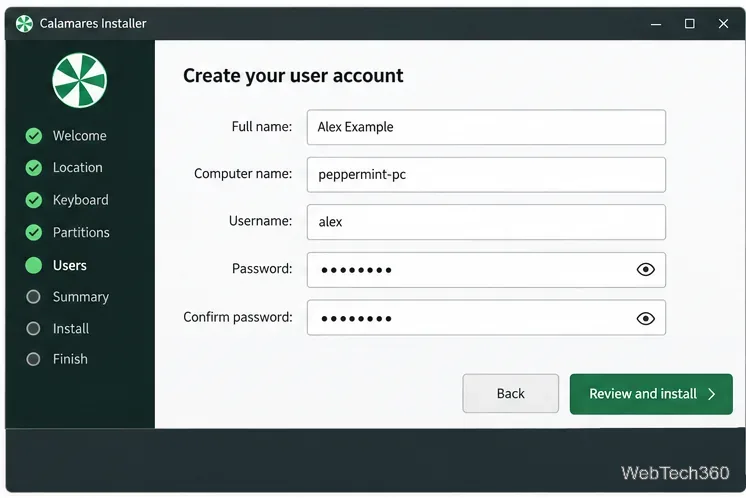Screen dimensions: 746x498
Task: Click the empty circle beside Summary
Action: coord(33,297)
